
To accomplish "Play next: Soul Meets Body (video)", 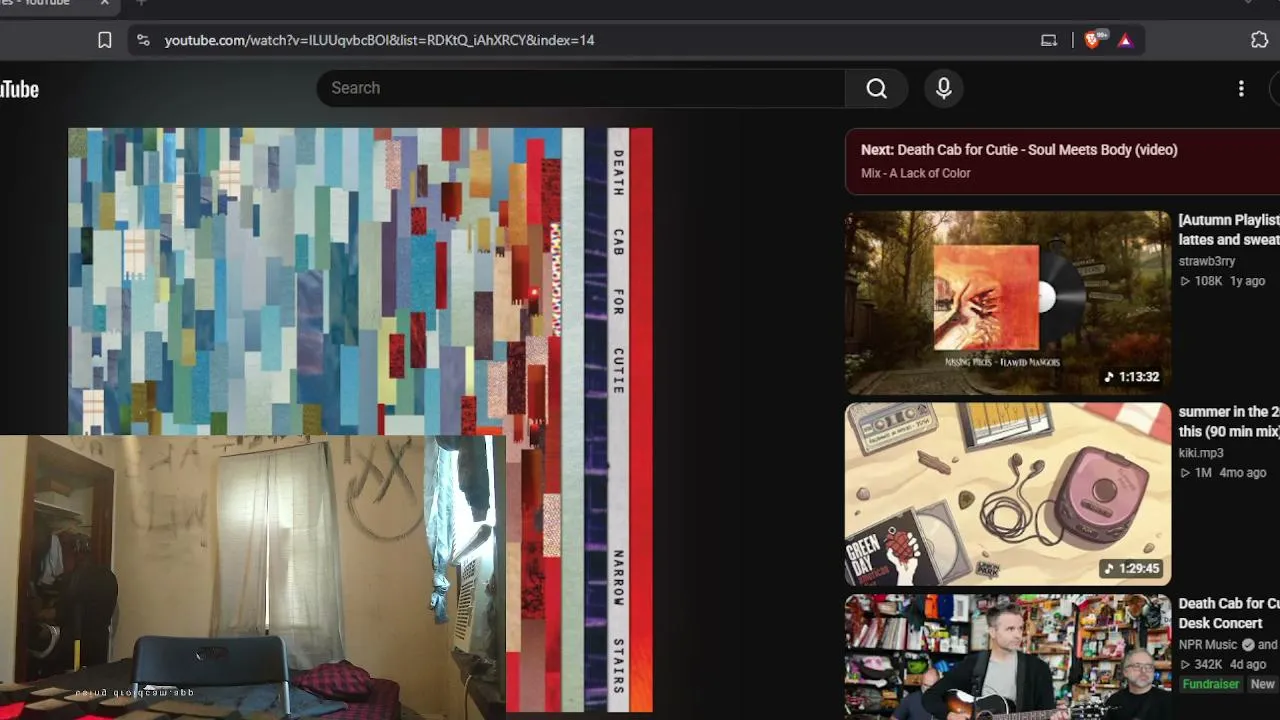I will pos(1019,150).
